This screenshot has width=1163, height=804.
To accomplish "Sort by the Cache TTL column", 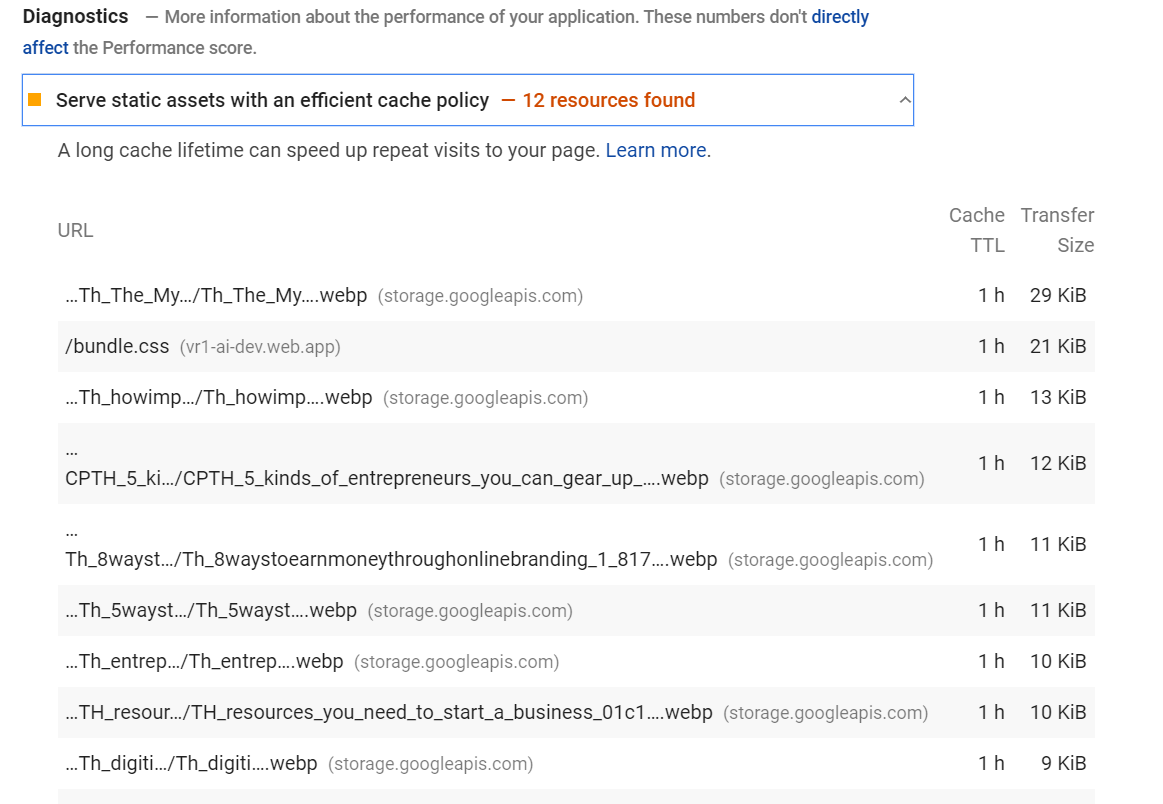I will (x=977, y=230).
